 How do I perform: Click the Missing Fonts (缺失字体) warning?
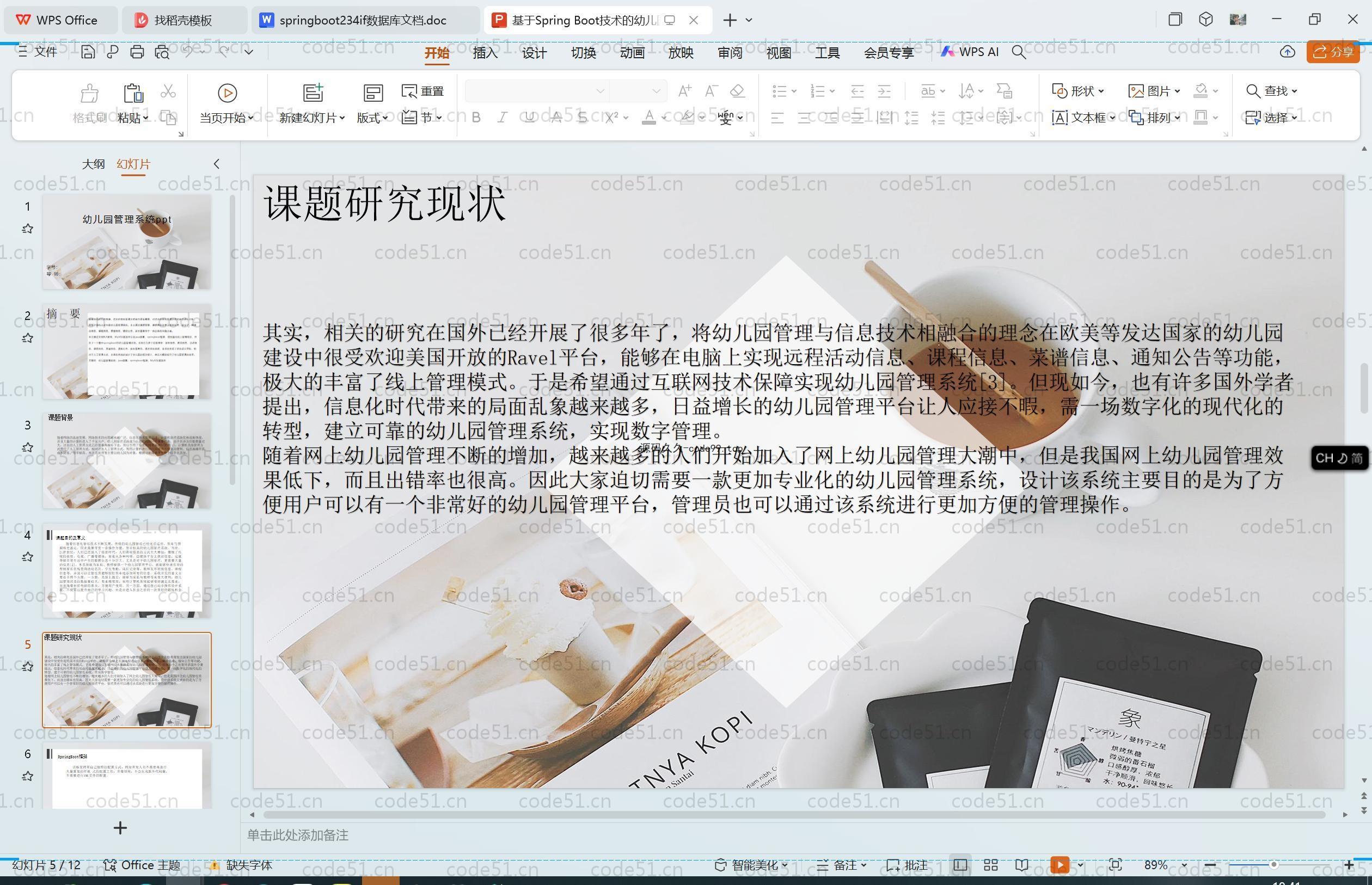(240, 865)
